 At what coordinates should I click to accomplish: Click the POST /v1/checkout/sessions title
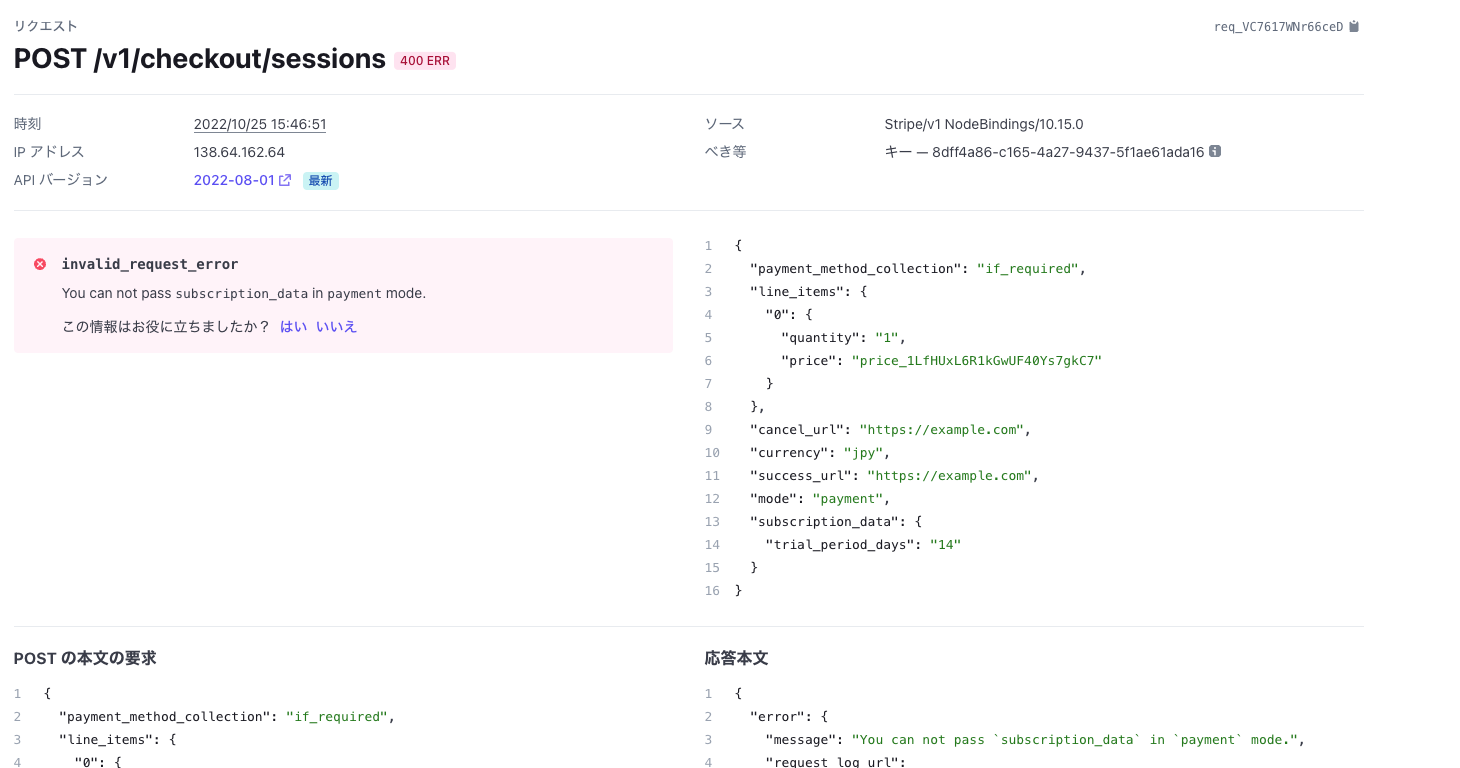[200, 59]
